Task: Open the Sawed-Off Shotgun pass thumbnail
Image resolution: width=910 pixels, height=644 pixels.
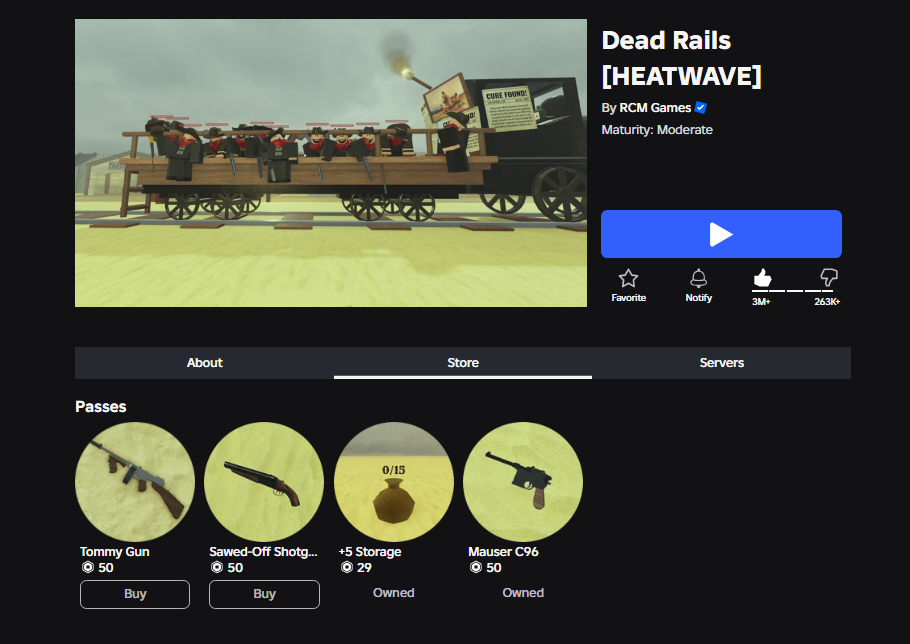Action: (x=264, y=482)
